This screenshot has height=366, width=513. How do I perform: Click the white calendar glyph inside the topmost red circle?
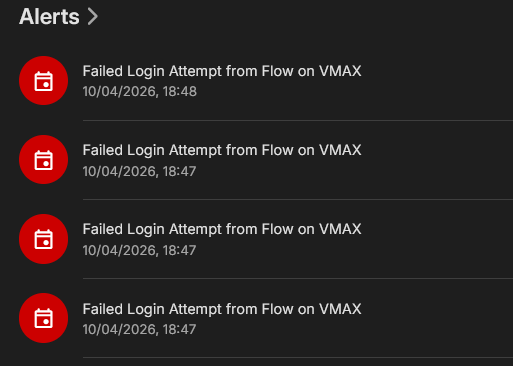(x=44, y=81)
